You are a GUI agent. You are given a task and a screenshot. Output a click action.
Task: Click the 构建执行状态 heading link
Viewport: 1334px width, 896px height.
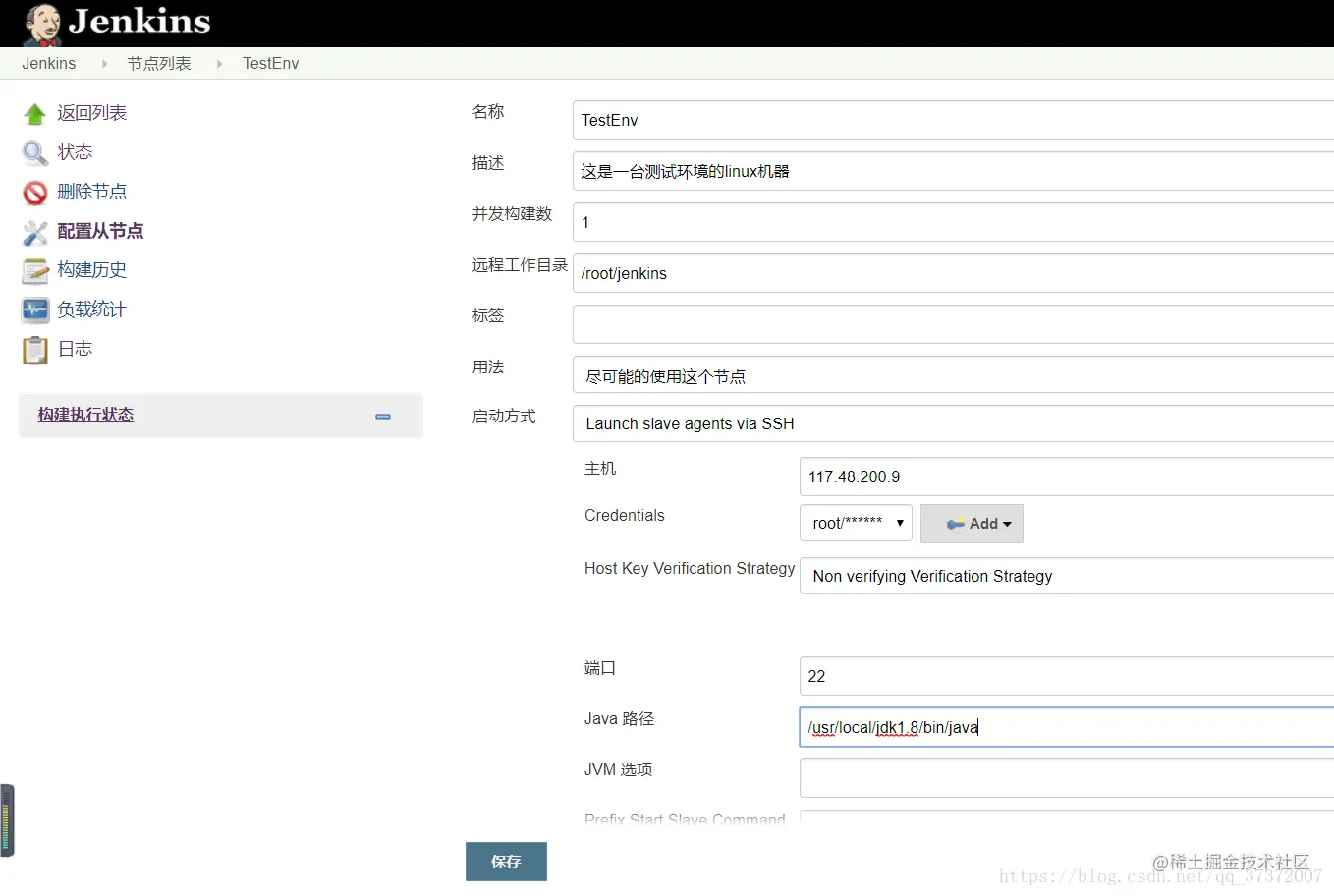[x=85, y=416]
